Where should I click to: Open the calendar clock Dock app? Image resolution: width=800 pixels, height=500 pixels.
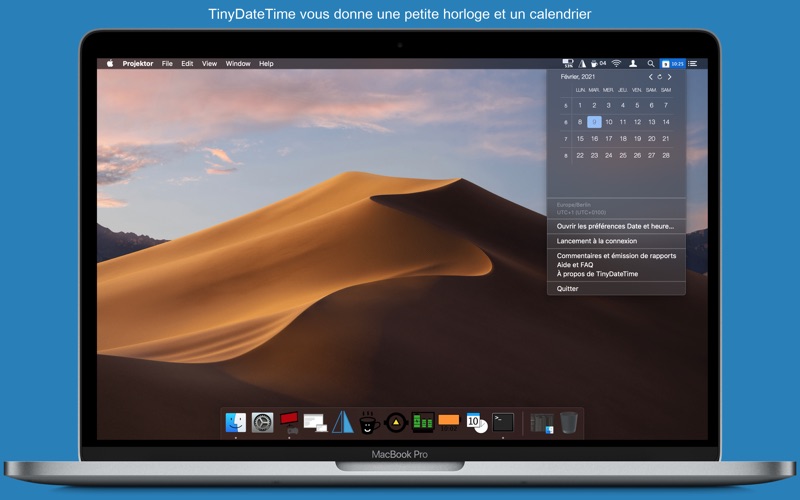click(477, 422)
